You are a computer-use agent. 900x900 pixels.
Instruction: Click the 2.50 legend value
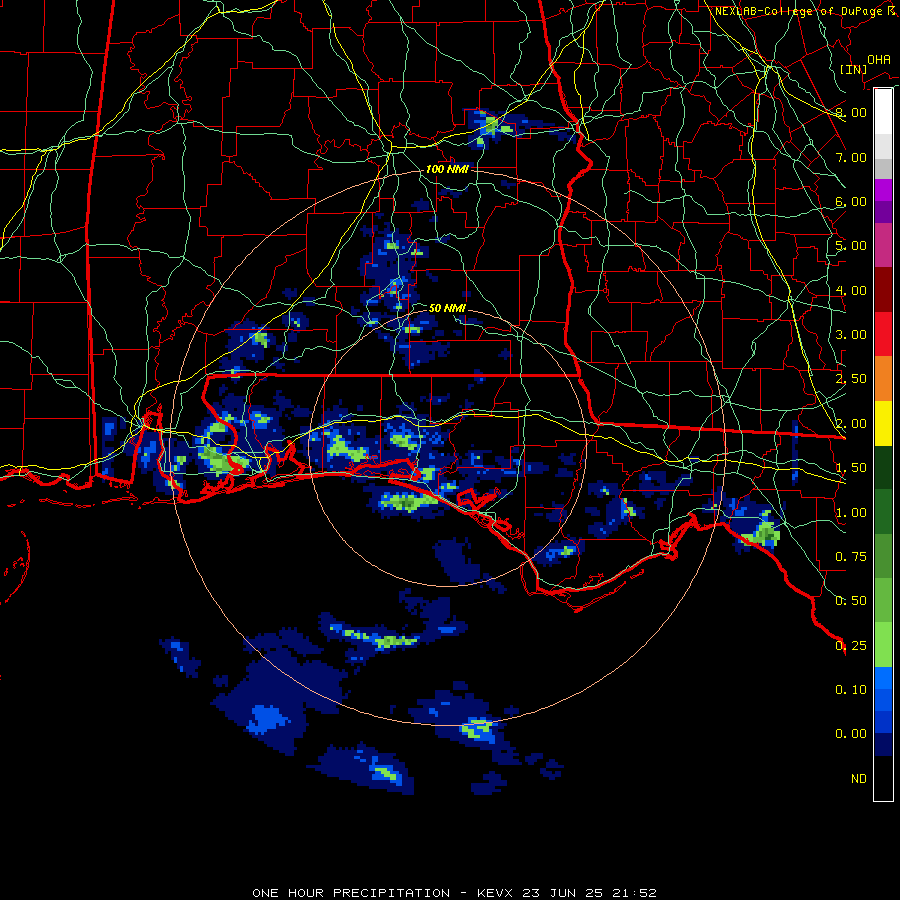[x=851, y=379]
